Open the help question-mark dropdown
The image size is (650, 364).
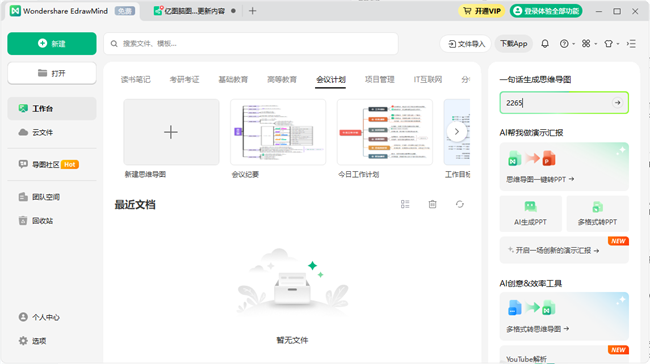coord(567,44)
